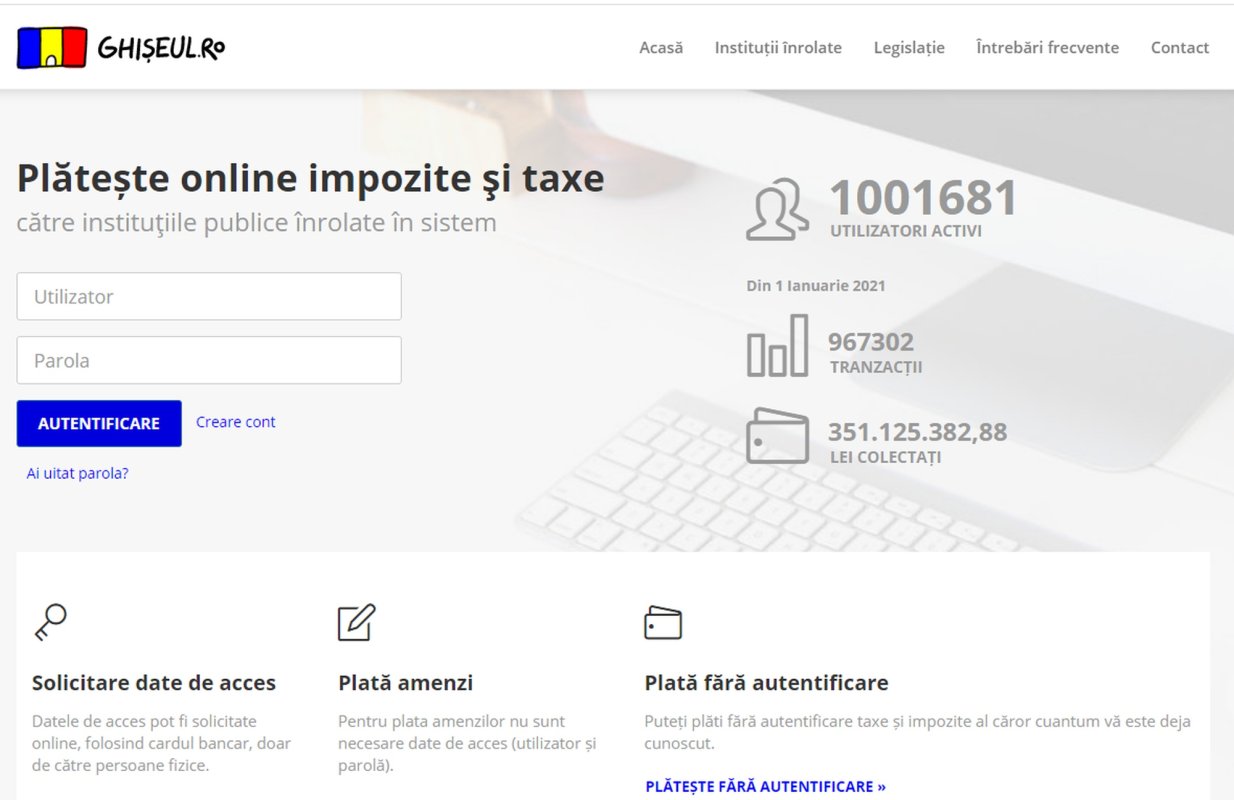Screen dimensions: 1234x800
Task: Click the Creare cont link
Action: coord(235,422)
